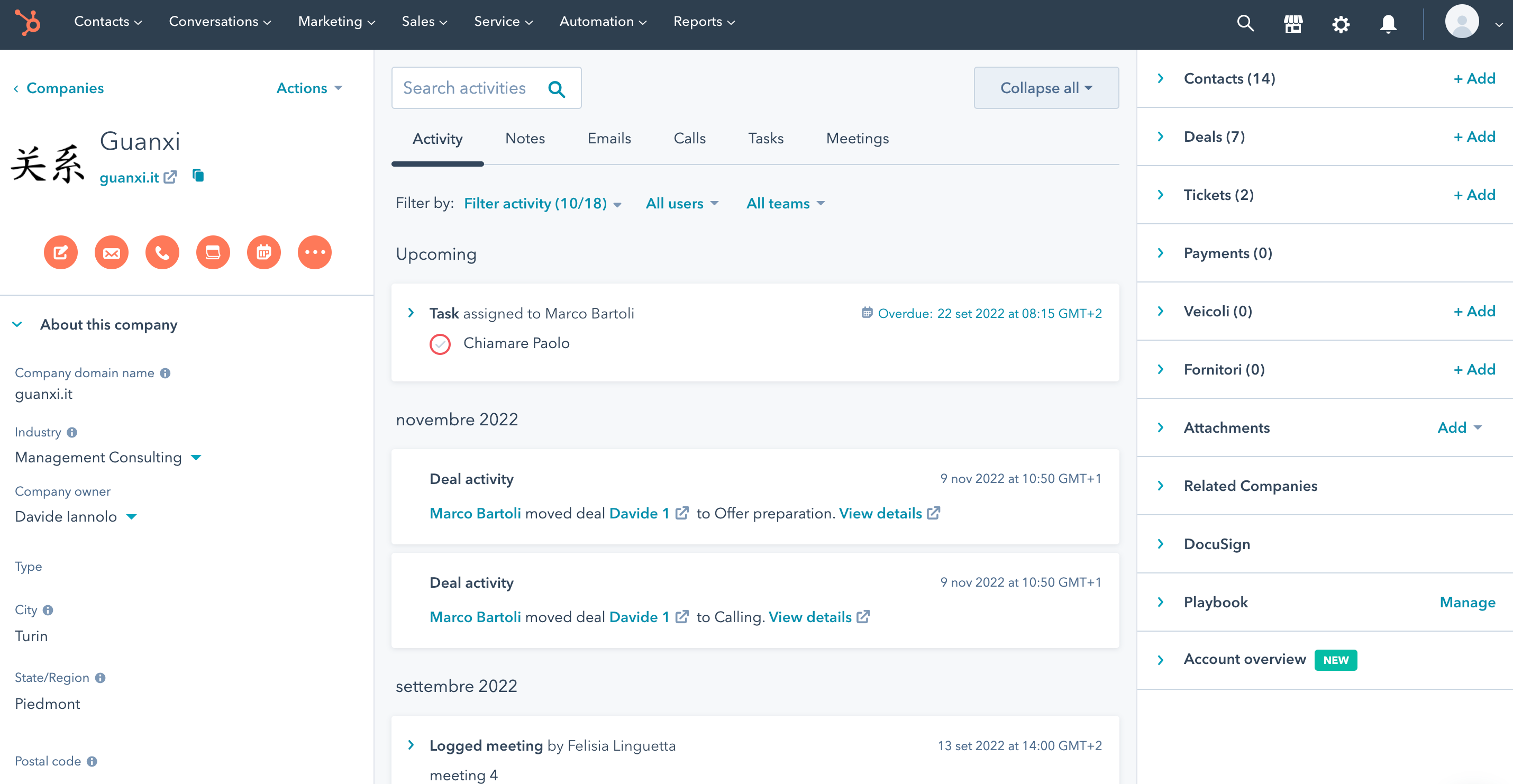Image resolution: width=1513 pixels, height=784 pixels.
Task: Copy the guanxi.it domain to clipboard
Action: 198,176
